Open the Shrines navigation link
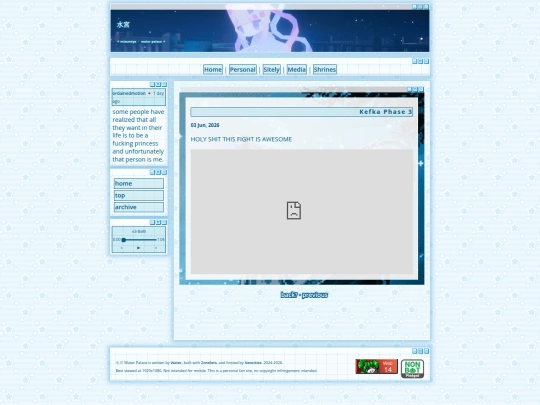The width and height of the screenshot is (540, 405). tap(324, 70)
